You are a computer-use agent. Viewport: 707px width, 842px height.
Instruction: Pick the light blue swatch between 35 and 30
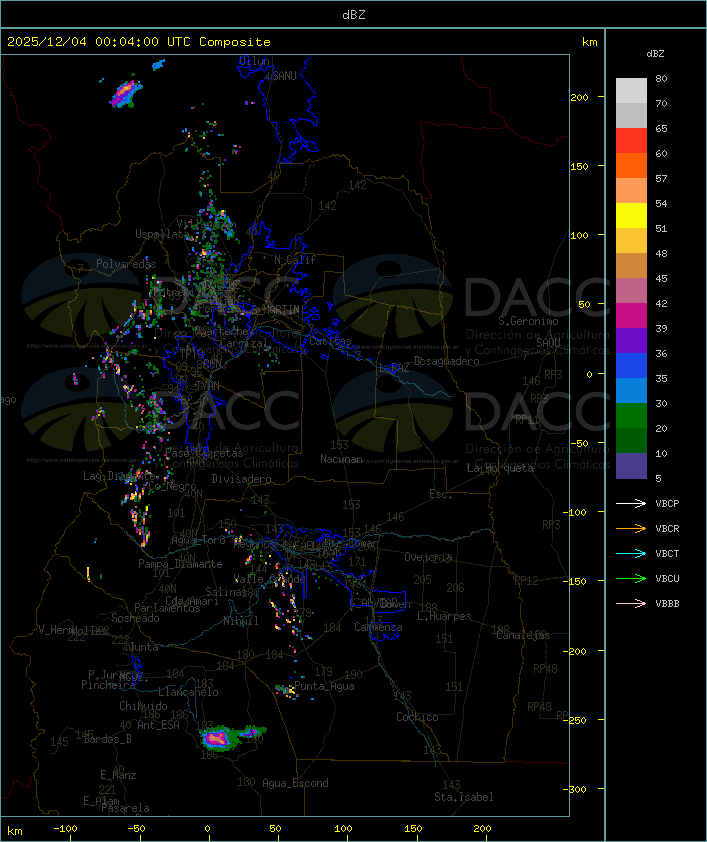tap(631, 391)
